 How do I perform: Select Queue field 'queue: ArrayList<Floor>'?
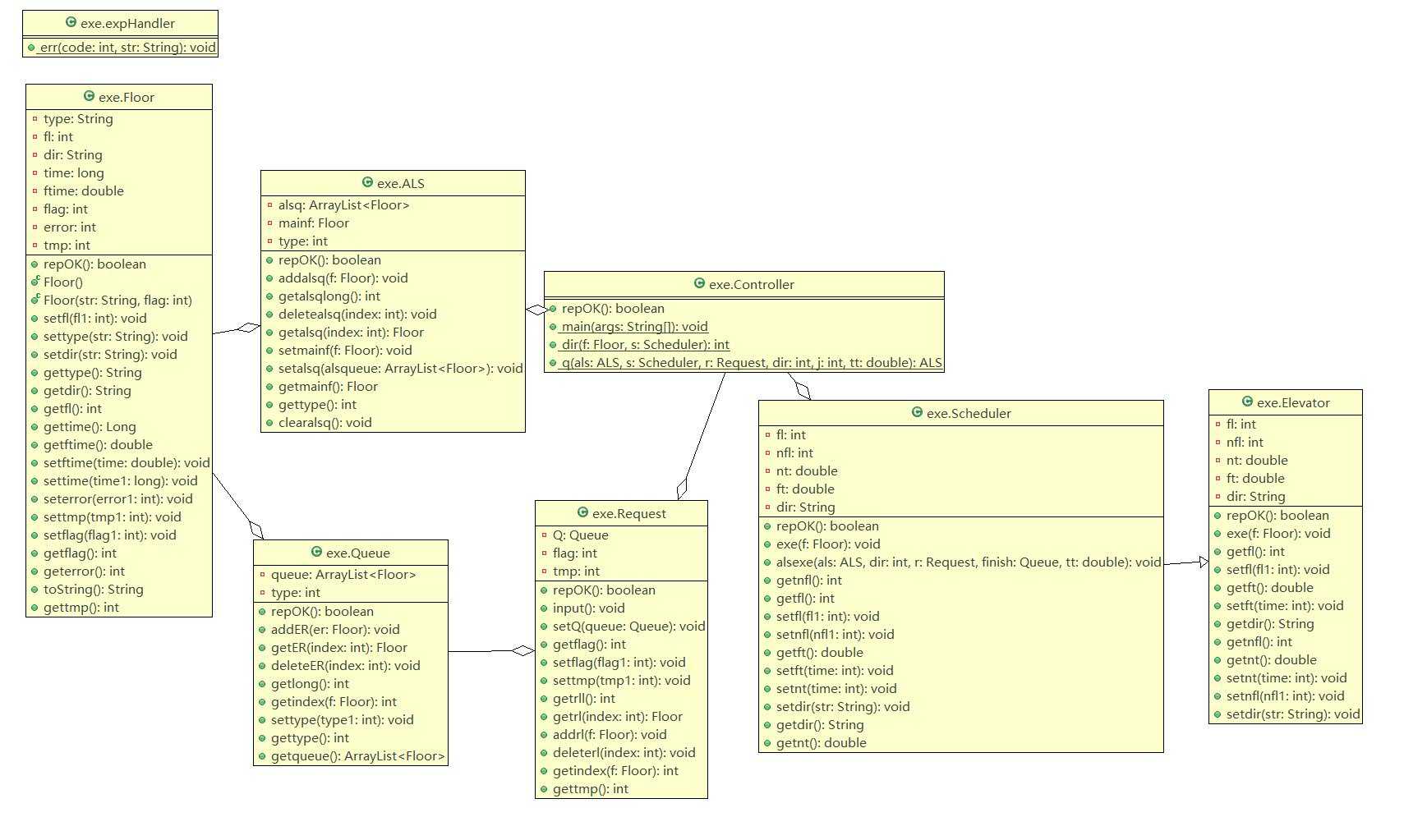343,574
